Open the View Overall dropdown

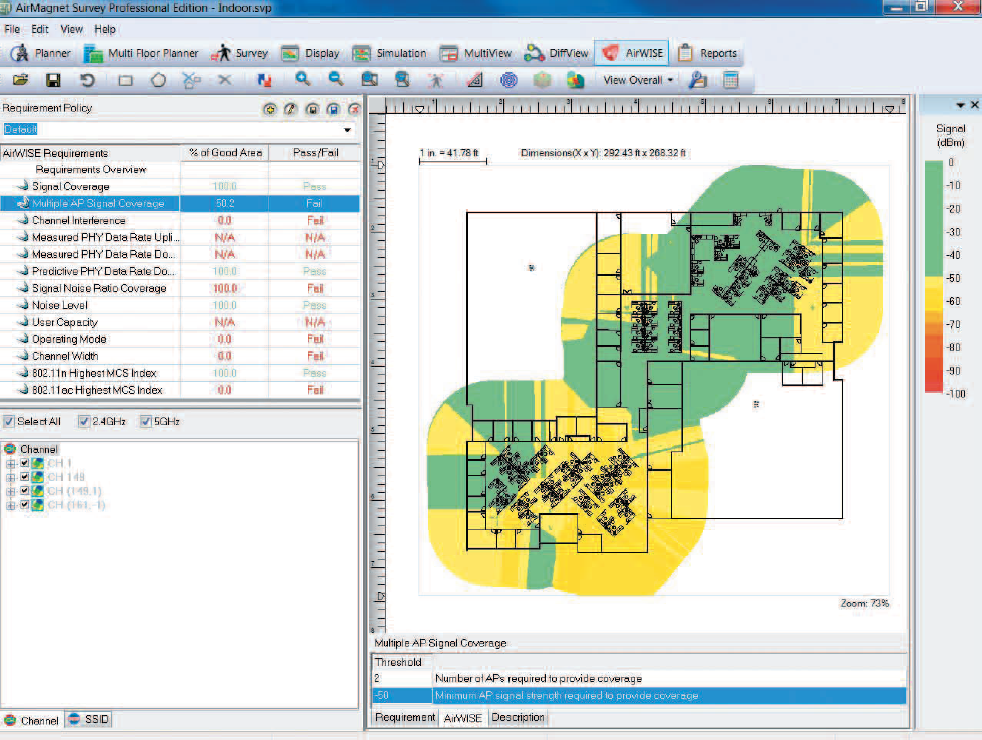point(638,80)
